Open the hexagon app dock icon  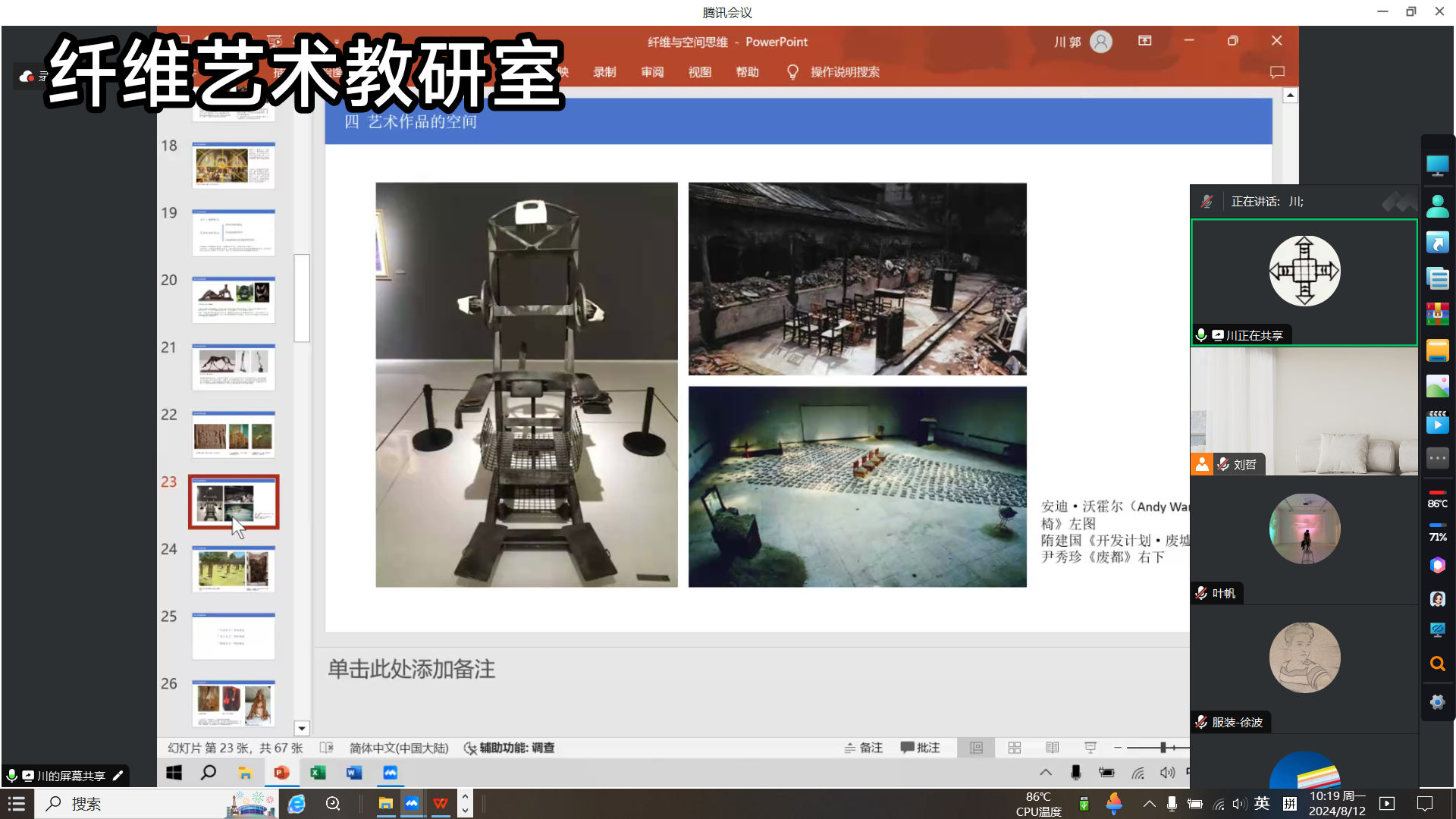click(1437, 565)
